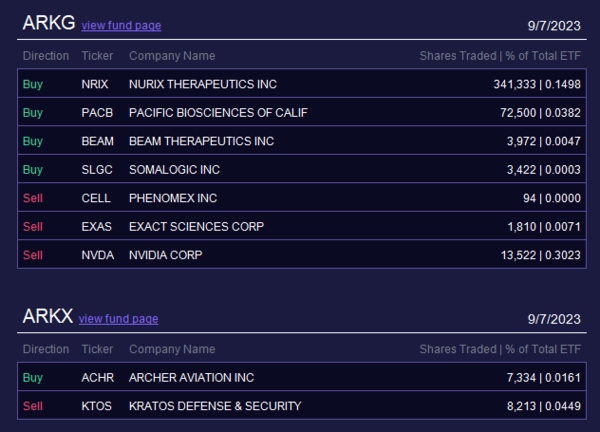The height and width of the screenshot is (432, 600).
Task: Click Sell in the NVDA row
Action: click(33, 255)
